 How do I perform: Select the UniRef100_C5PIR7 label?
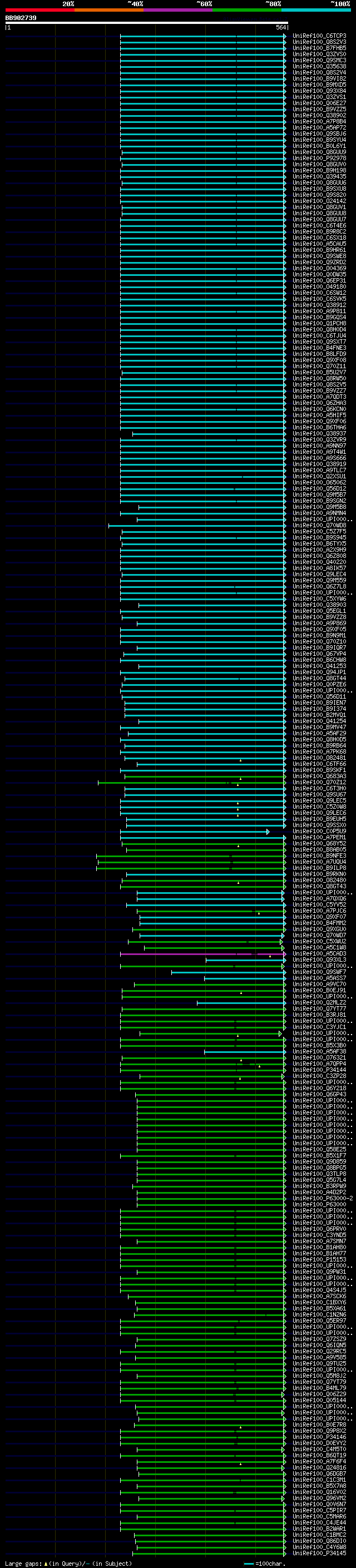tap(319, 1510)
